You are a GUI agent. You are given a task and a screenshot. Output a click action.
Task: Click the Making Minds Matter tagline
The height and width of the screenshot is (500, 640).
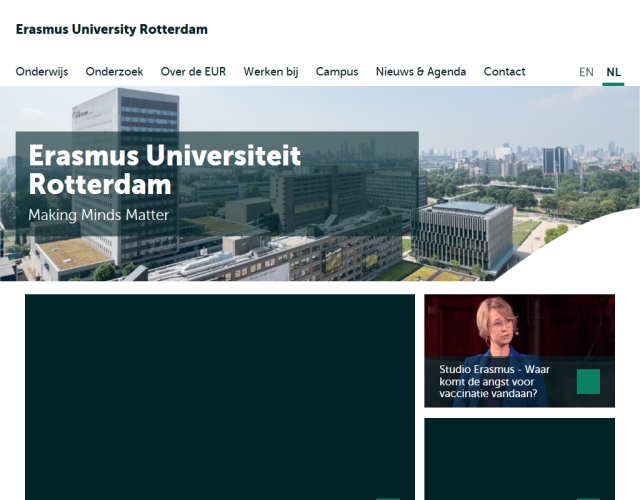point(98,215)
